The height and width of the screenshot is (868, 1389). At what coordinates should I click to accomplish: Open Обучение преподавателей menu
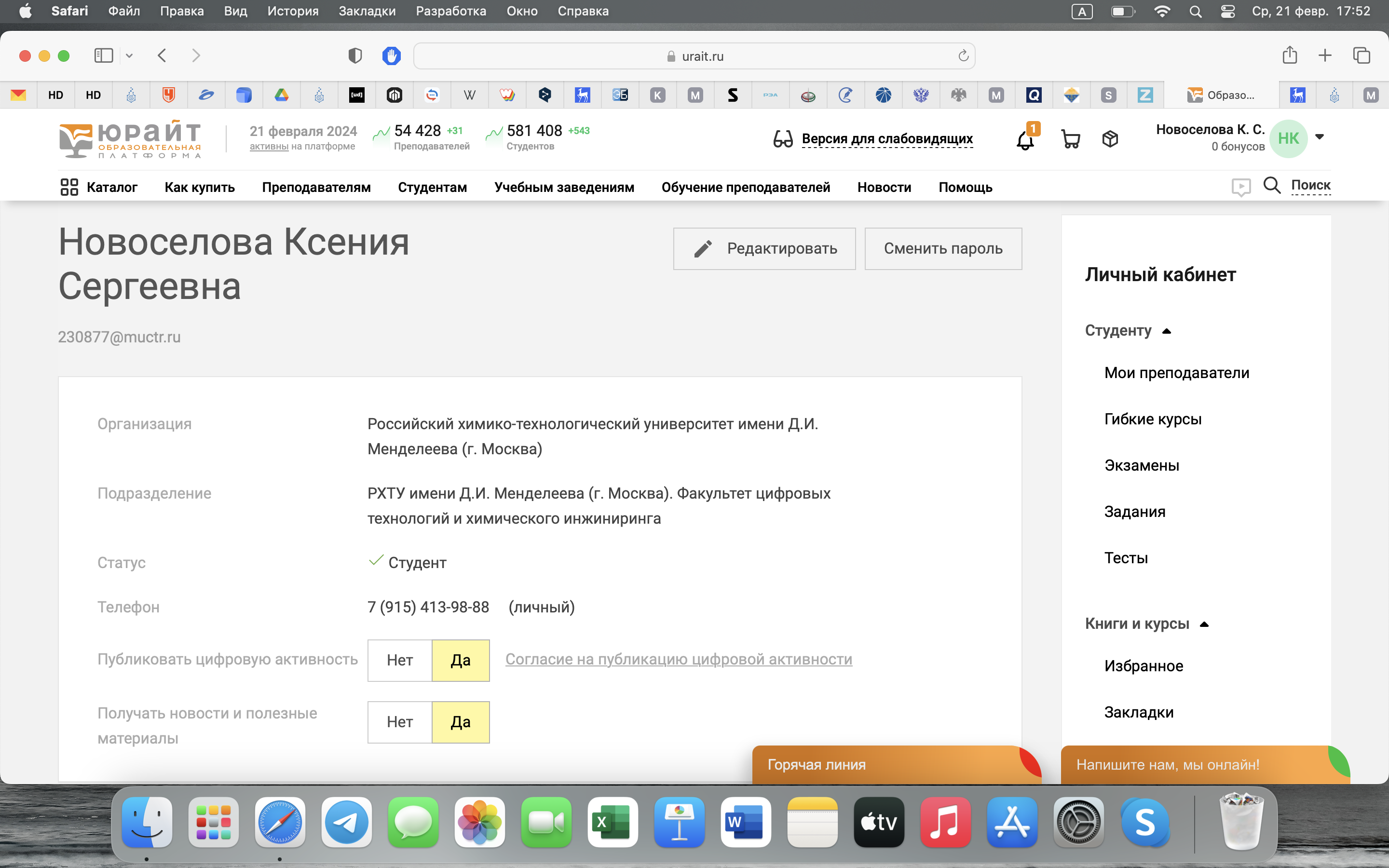pyautogui.click(x=746, y=187)
